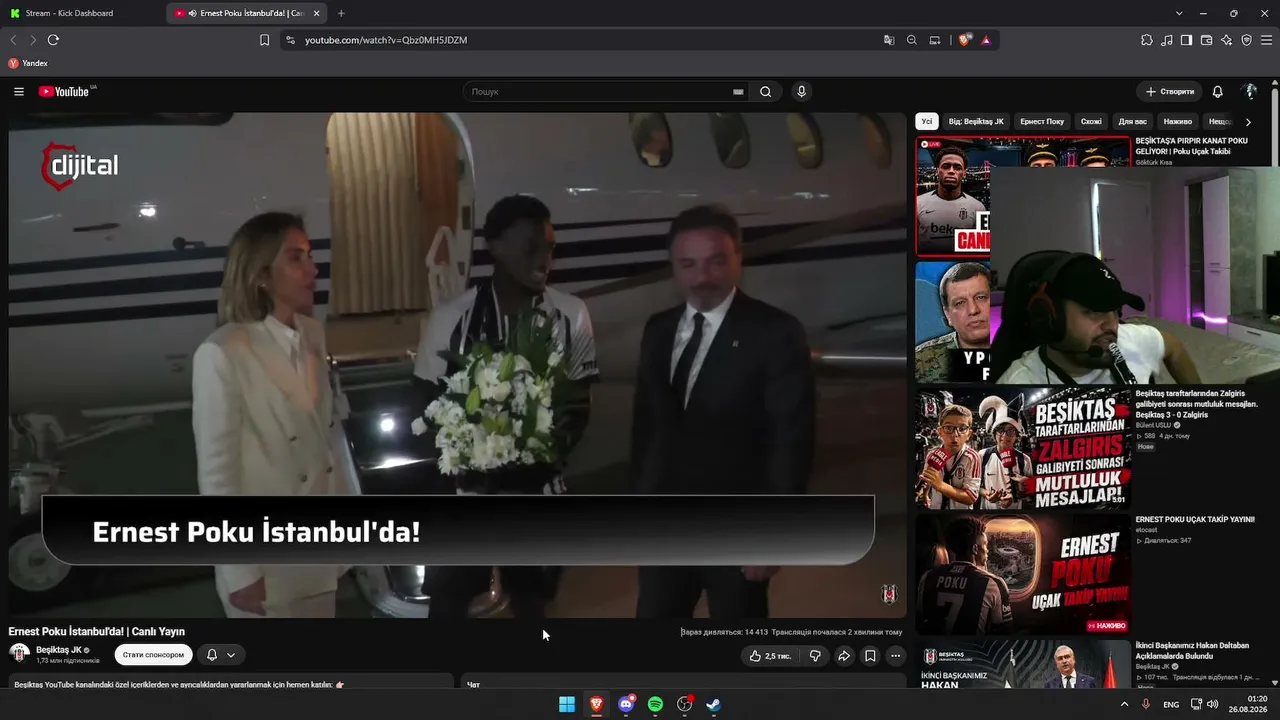Open the Brave Wallet icon
Screen dimensions: 1280x720
click(1206, 40)
